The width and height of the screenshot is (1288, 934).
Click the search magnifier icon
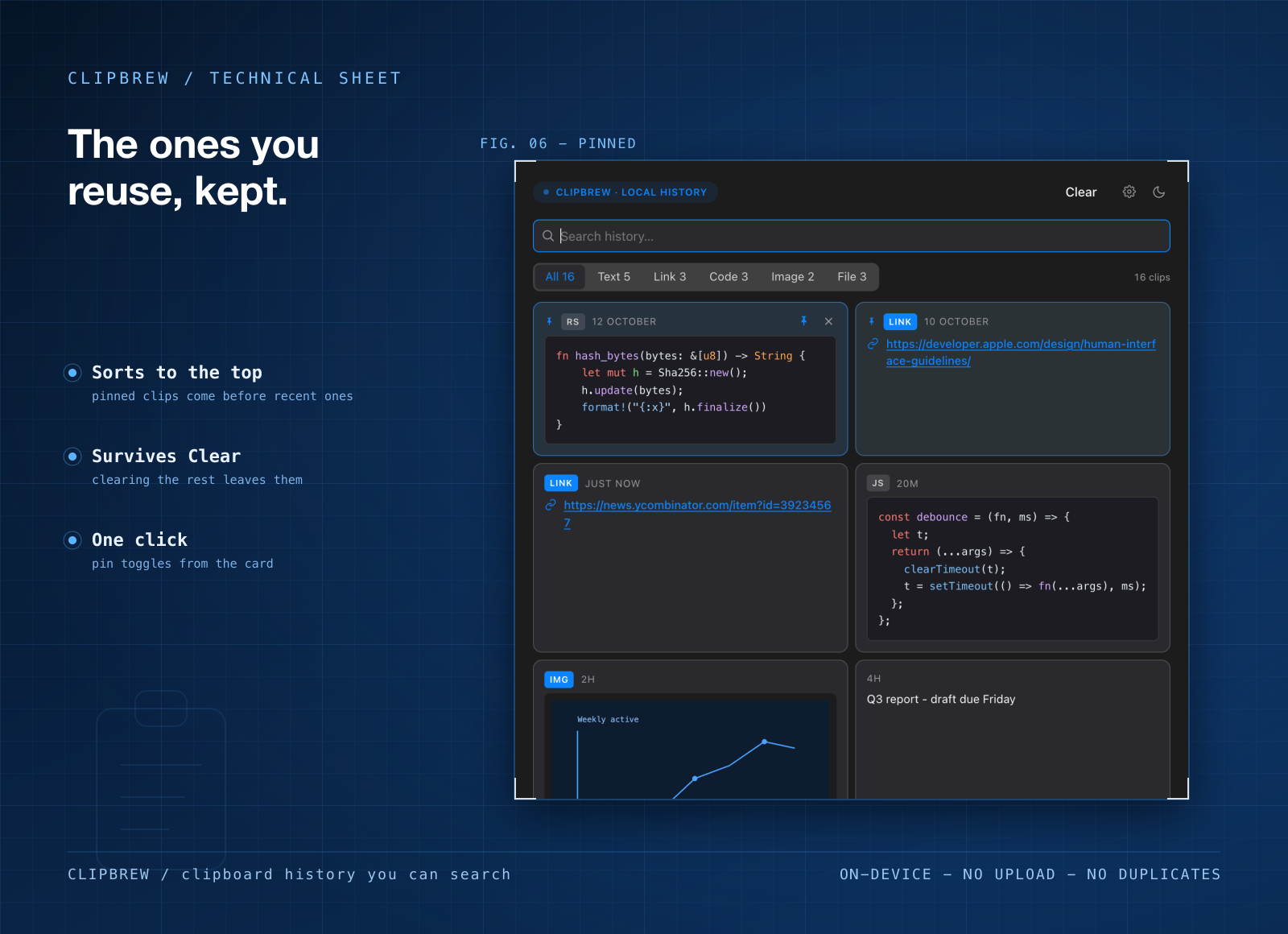click(548, 236)
